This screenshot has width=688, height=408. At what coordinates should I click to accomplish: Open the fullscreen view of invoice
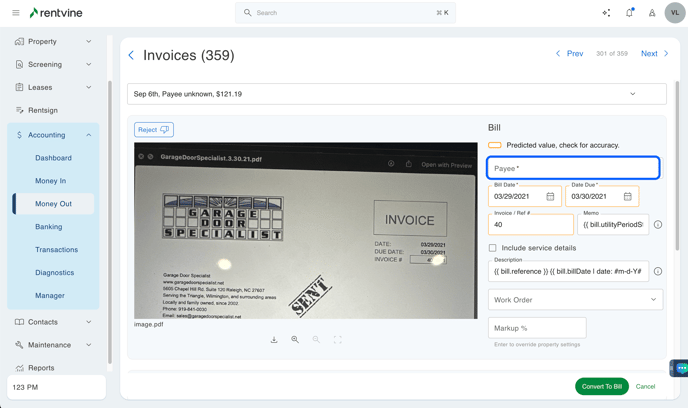tap(338, 340)
